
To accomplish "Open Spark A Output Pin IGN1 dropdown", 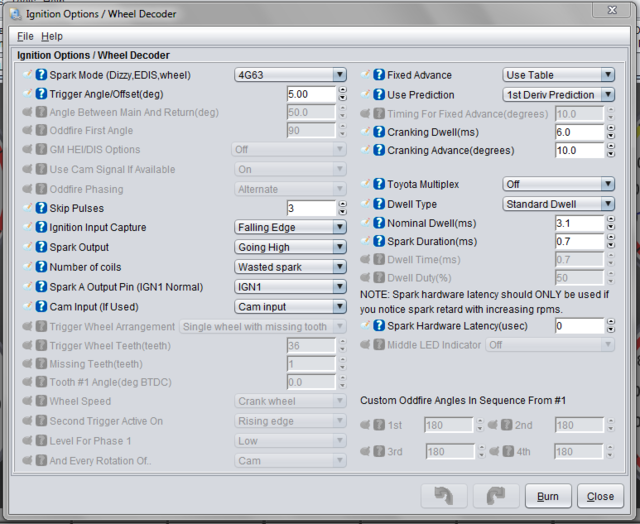I will [x=290, y=287].
